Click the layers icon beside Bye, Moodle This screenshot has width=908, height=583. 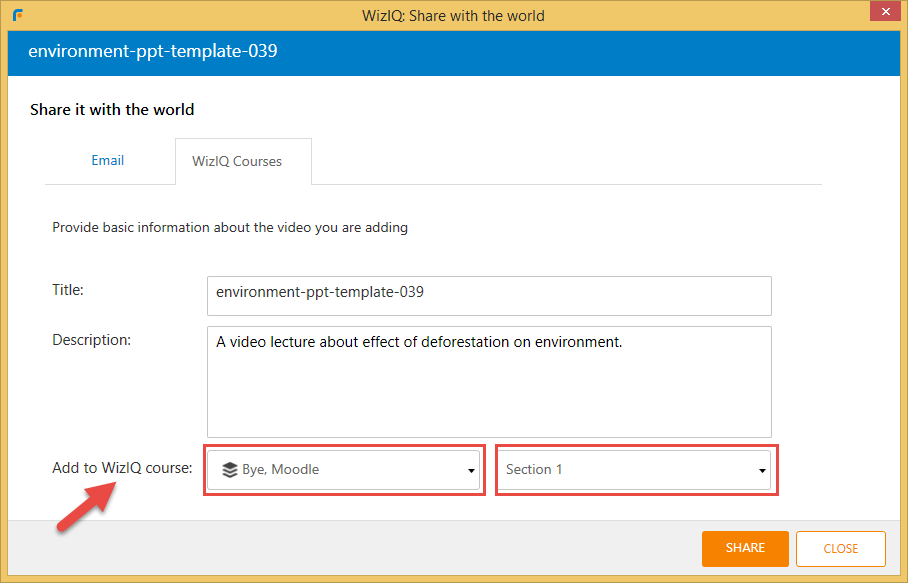pos(230,470)
